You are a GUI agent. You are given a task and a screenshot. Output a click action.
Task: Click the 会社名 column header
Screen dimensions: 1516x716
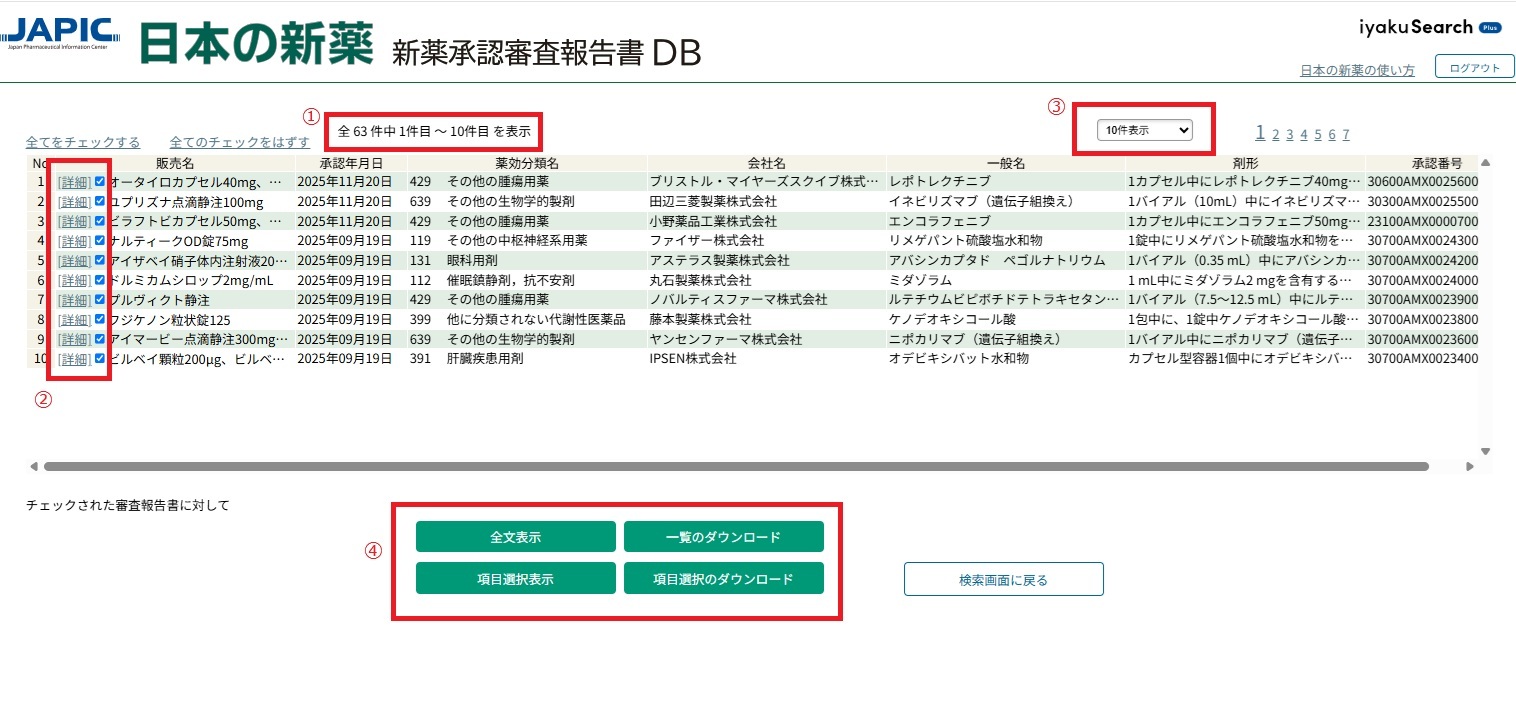766,163
